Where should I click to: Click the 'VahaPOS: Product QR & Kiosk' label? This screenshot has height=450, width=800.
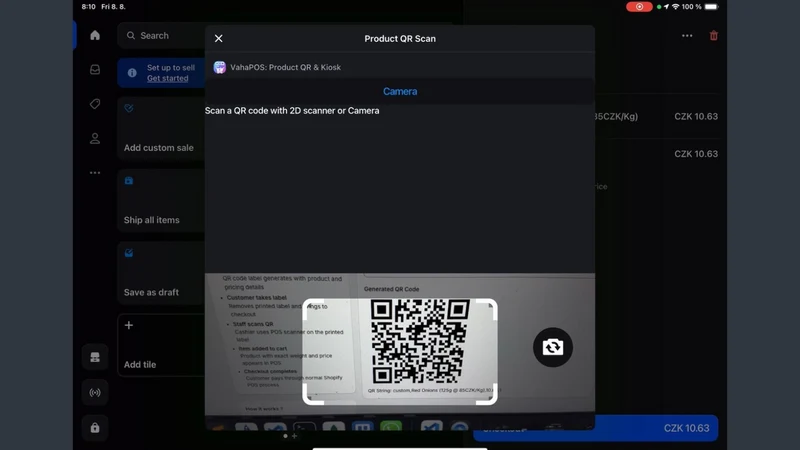point(285,67)
